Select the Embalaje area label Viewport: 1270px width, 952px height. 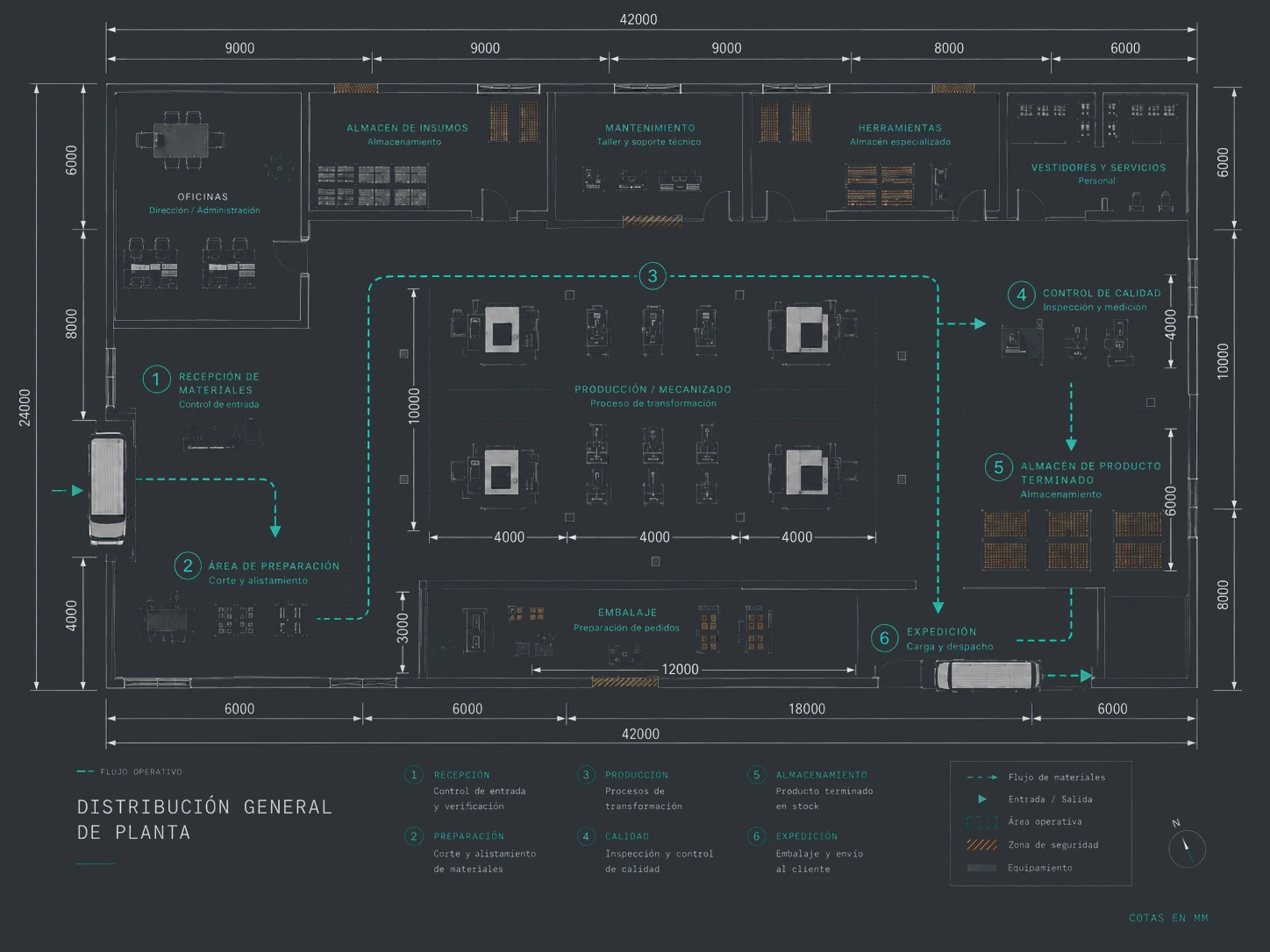627,613
